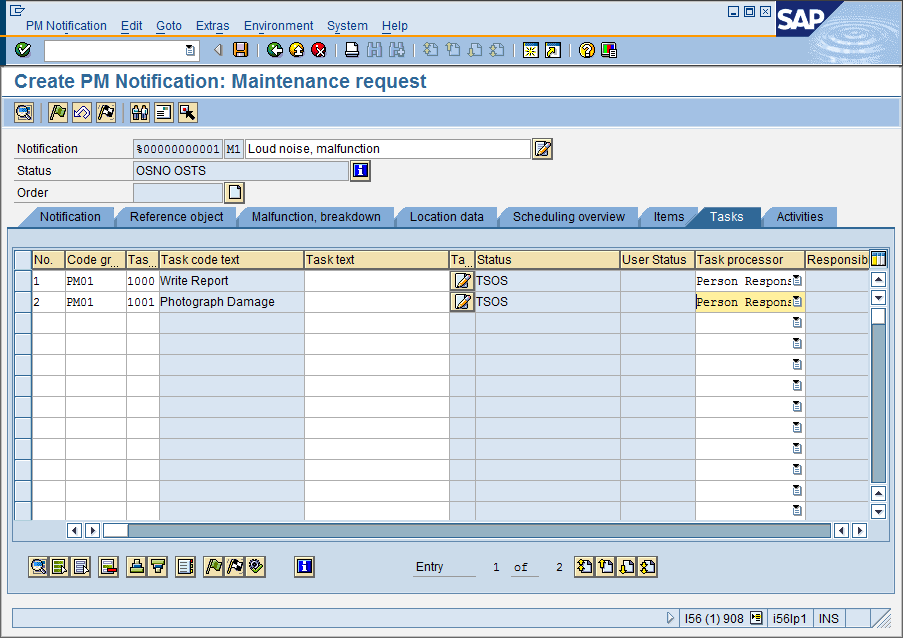The image size is (903, 638).
Task: Open the Task processor value help for Write Report
Action: pos(797,280)
